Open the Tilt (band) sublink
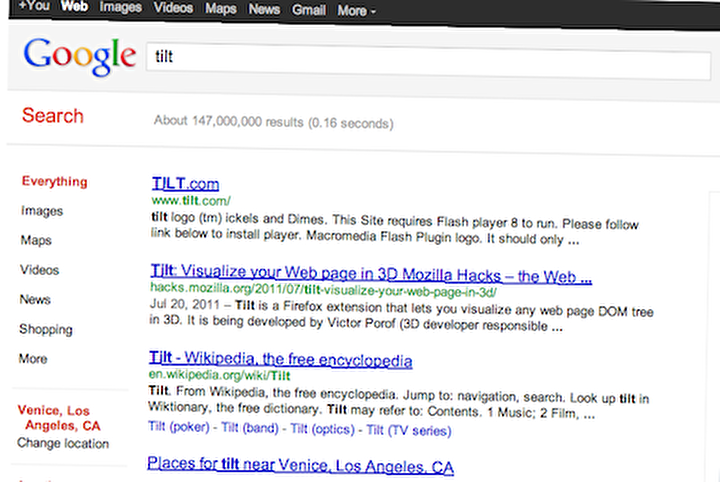 250,428
